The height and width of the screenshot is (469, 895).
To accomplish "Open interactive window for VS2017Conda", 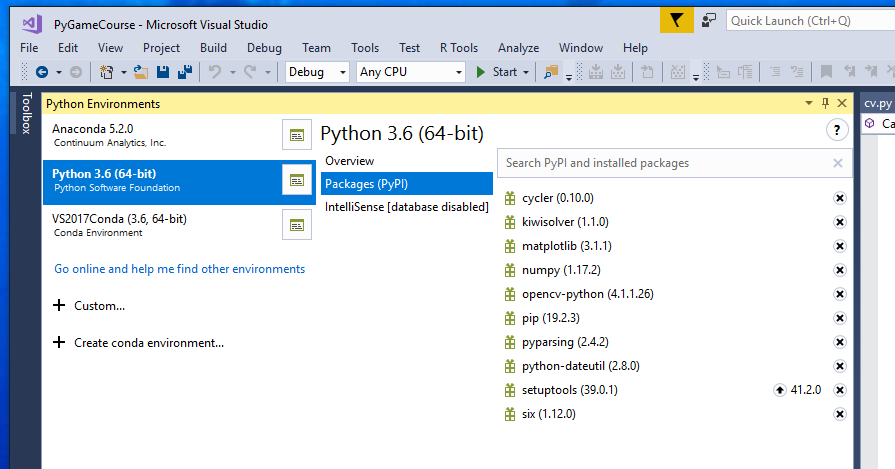I will coord(297,225).
